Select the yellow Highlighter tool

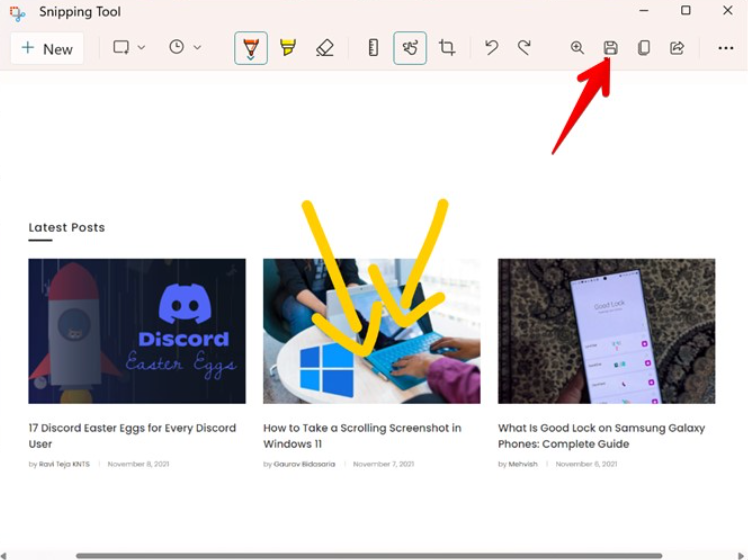[288, 48]
